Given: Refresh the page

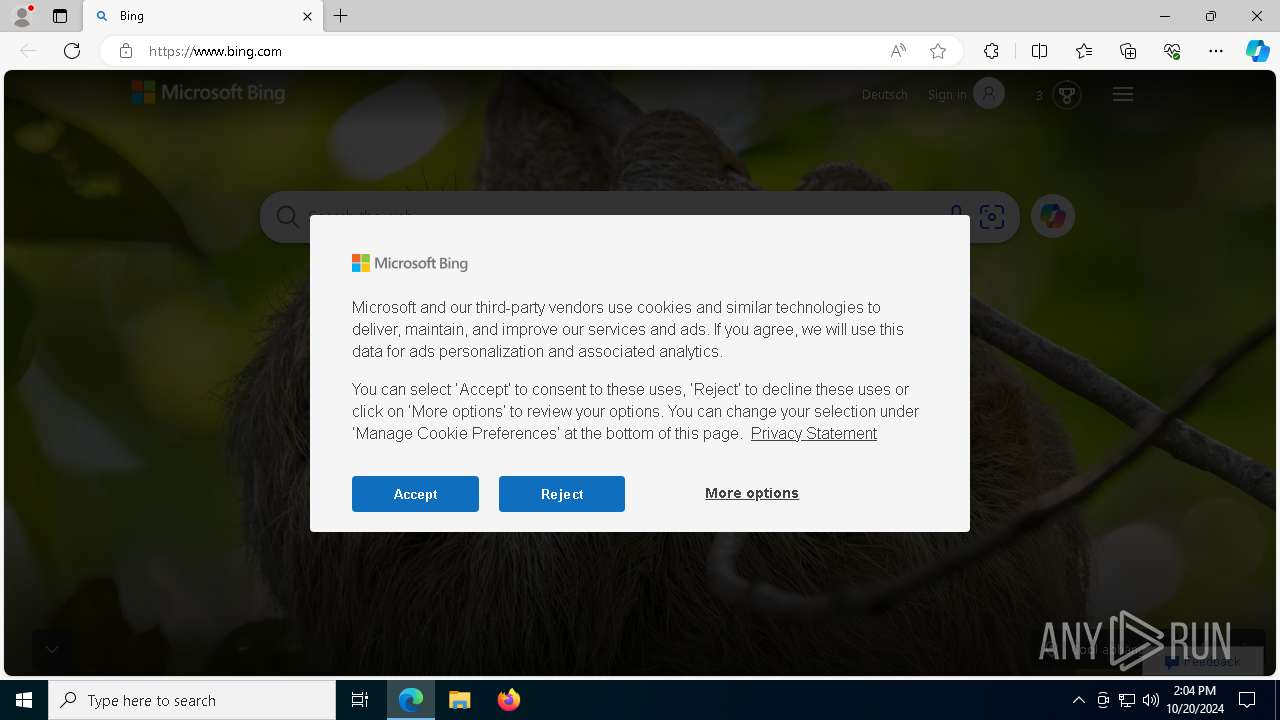Looking at the screenshot, I should 72,51.
